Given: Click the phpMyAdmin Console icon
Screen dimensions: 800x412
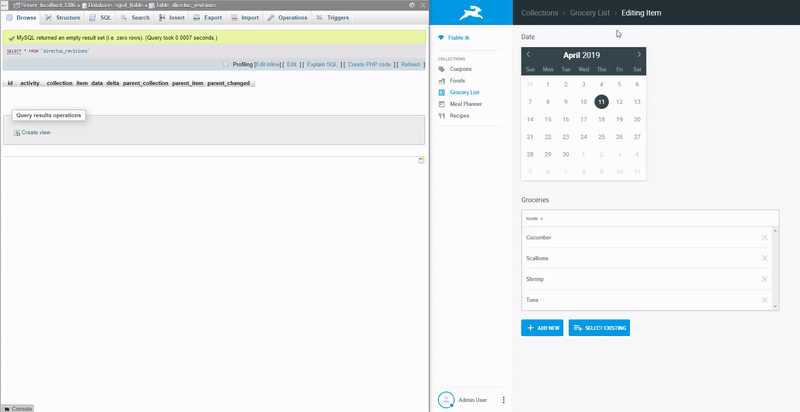Looking at the screenshot, I should (x=7, y=409).
